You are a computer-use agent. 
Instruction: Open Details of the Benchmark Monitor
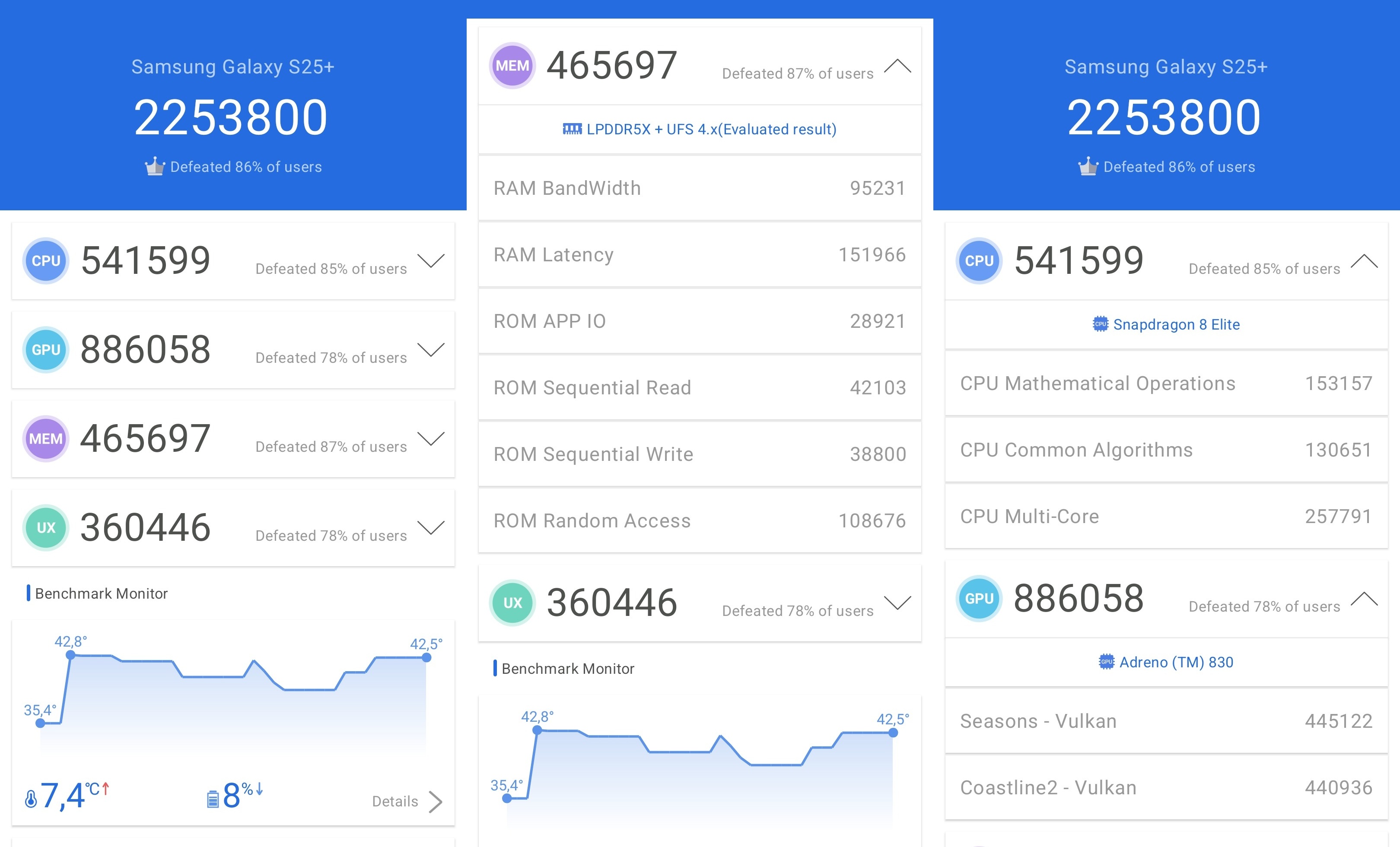click(407, 802)
